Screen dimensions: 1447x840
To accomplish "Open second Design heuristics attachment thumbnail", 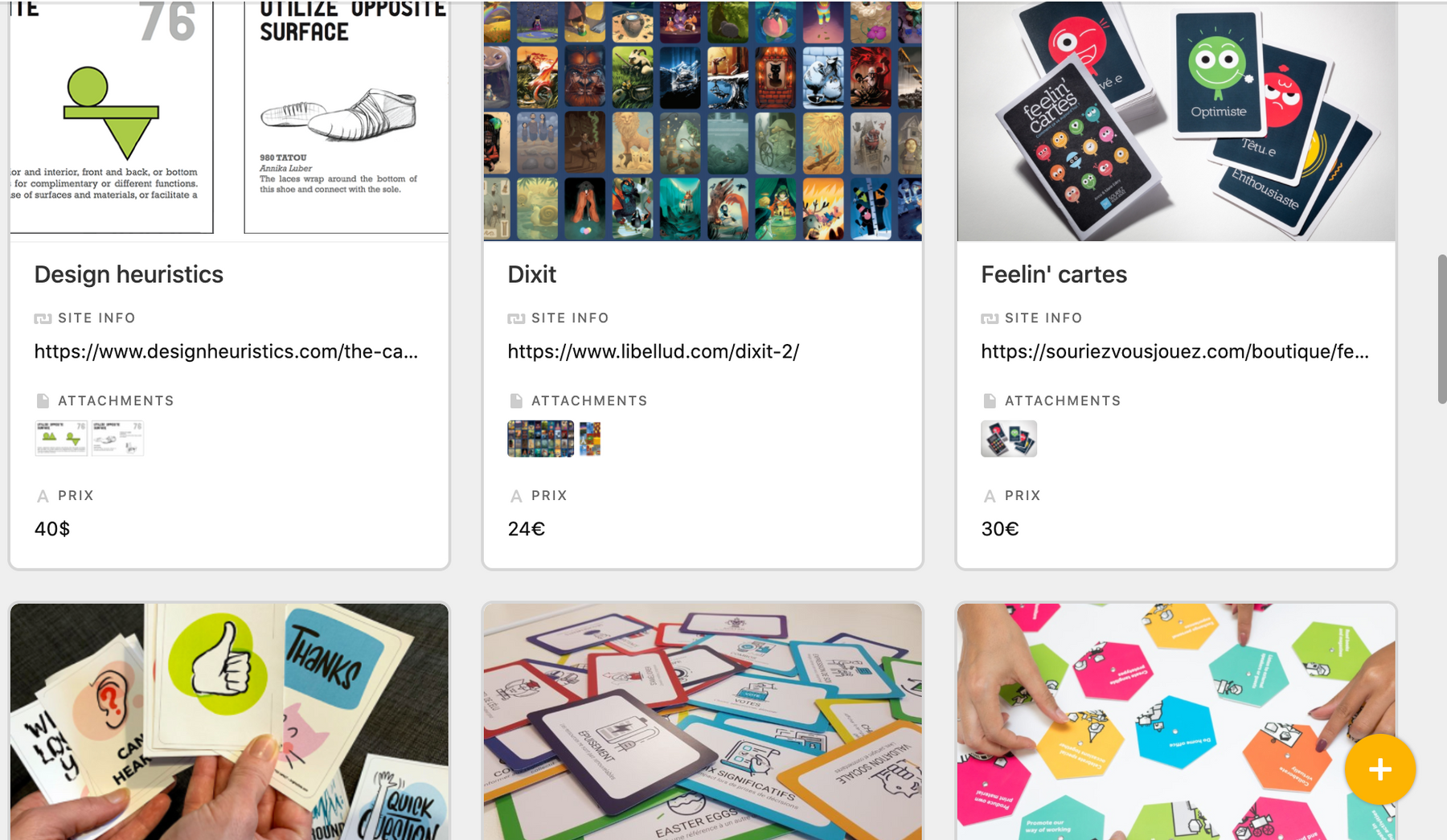I will pos(117,438).
